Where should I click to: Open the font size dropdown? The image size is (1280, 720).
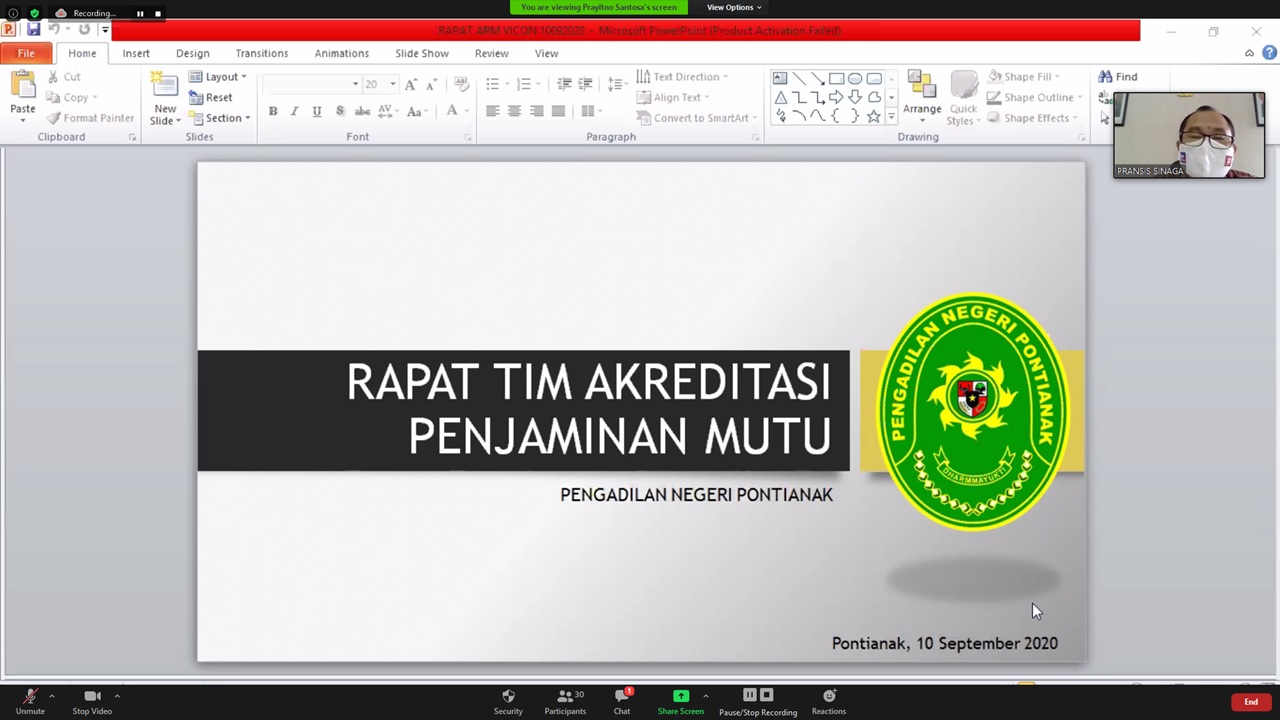tap(393, 85)
